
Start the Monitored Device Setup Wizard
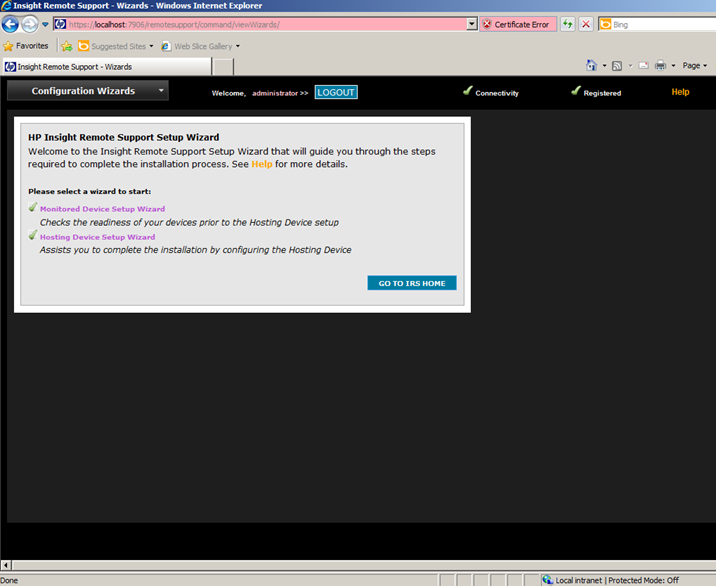[102, 209]
